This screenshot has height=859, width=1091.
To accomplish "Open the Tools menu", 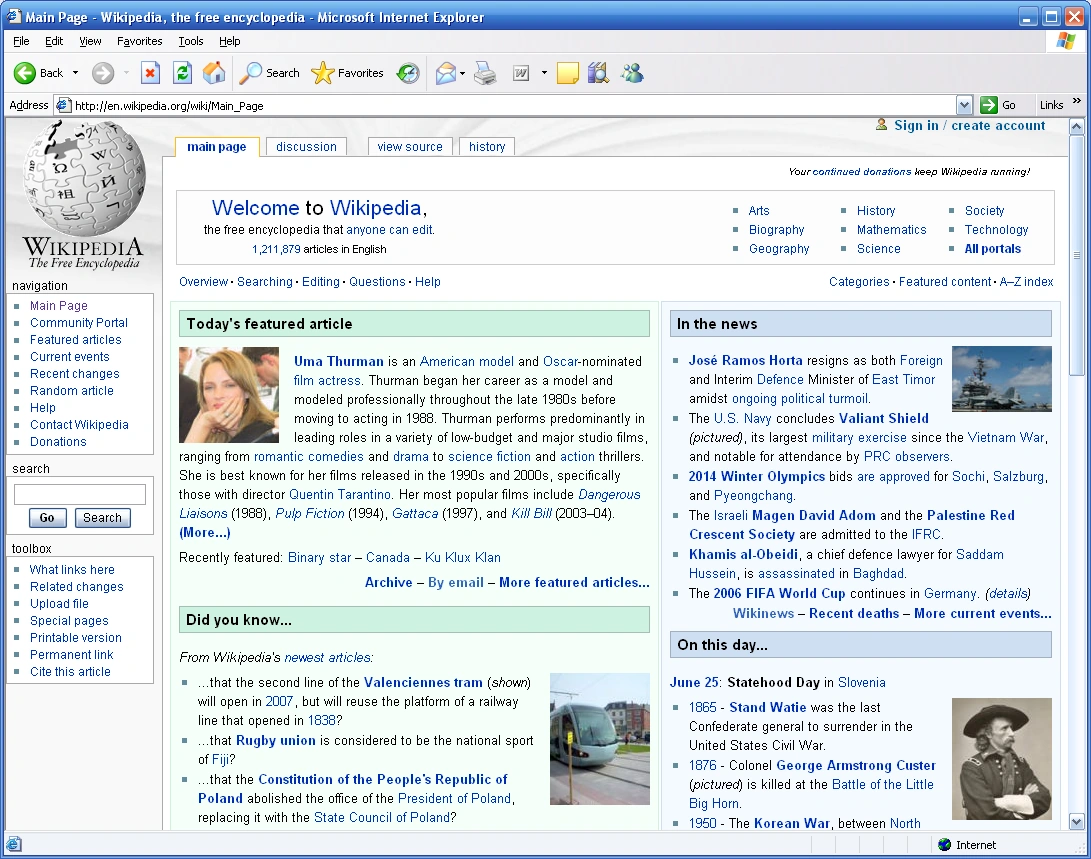I will (x=190, y=41).
